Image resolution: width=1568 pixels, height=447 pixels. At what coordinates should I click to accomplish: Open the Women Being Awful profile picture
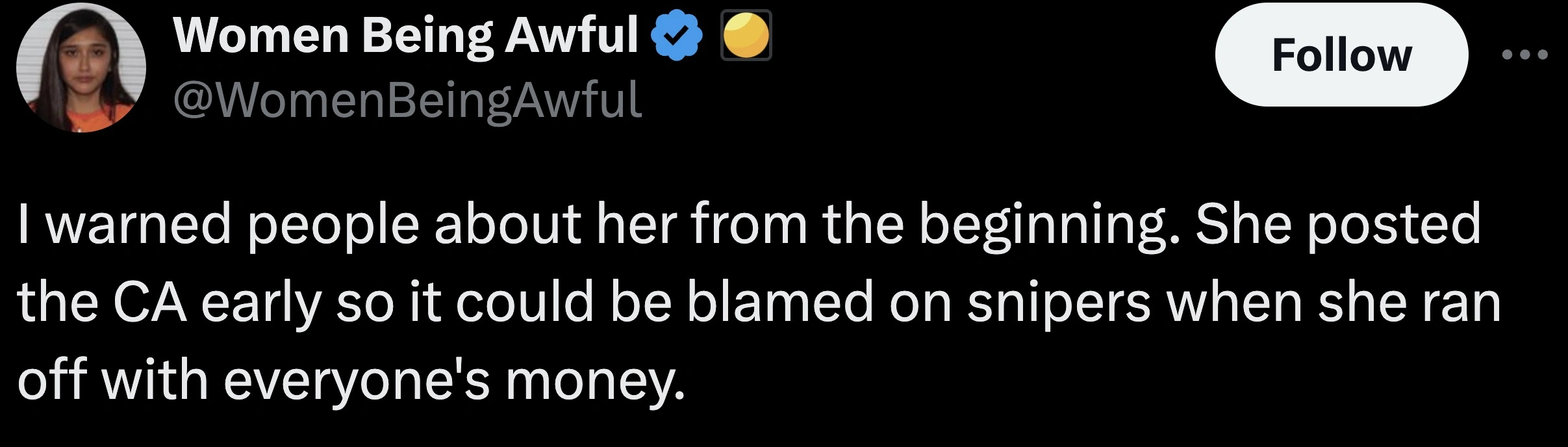coord(81,68)
